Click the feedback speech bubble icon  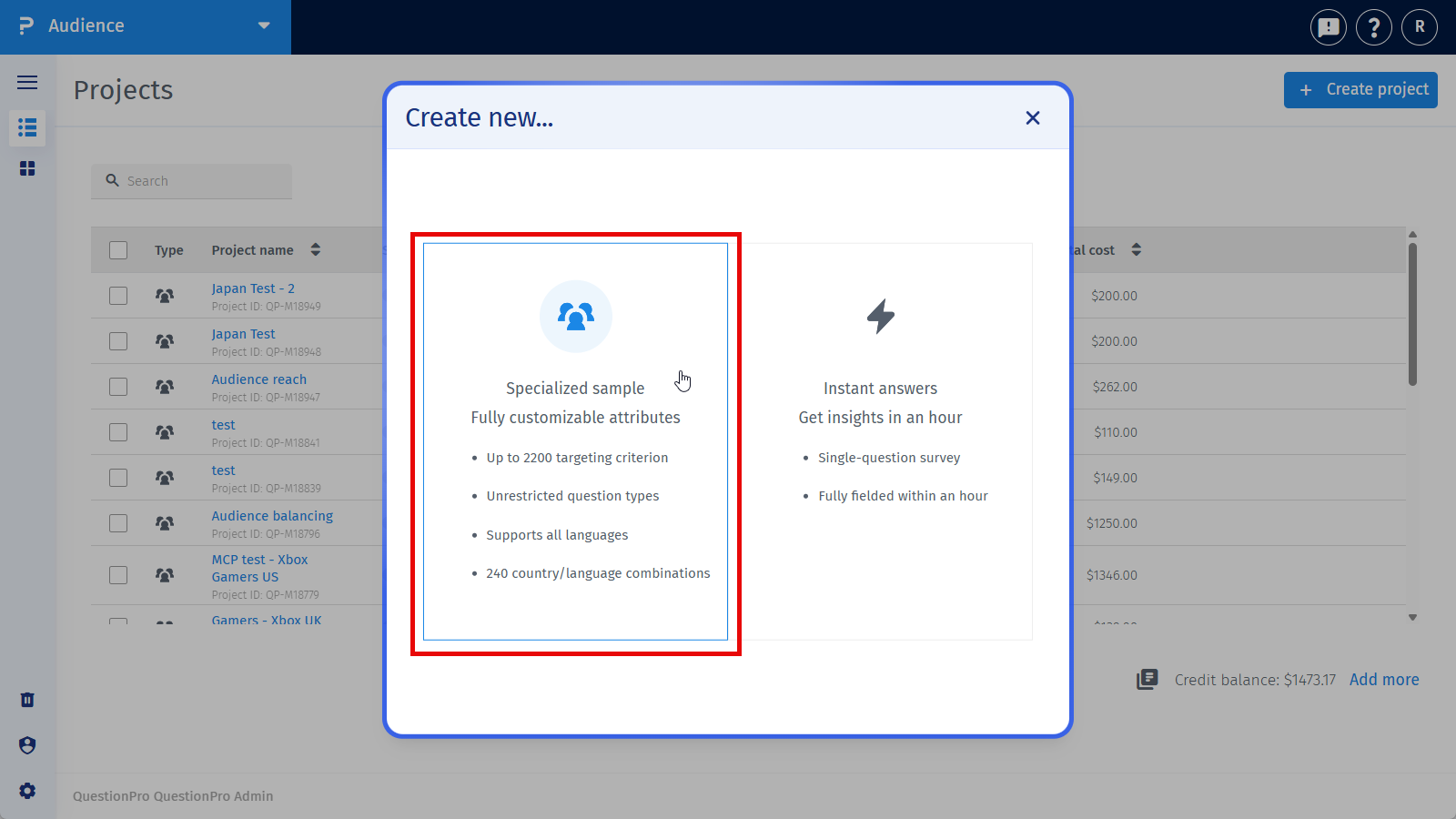point(1329,27)
